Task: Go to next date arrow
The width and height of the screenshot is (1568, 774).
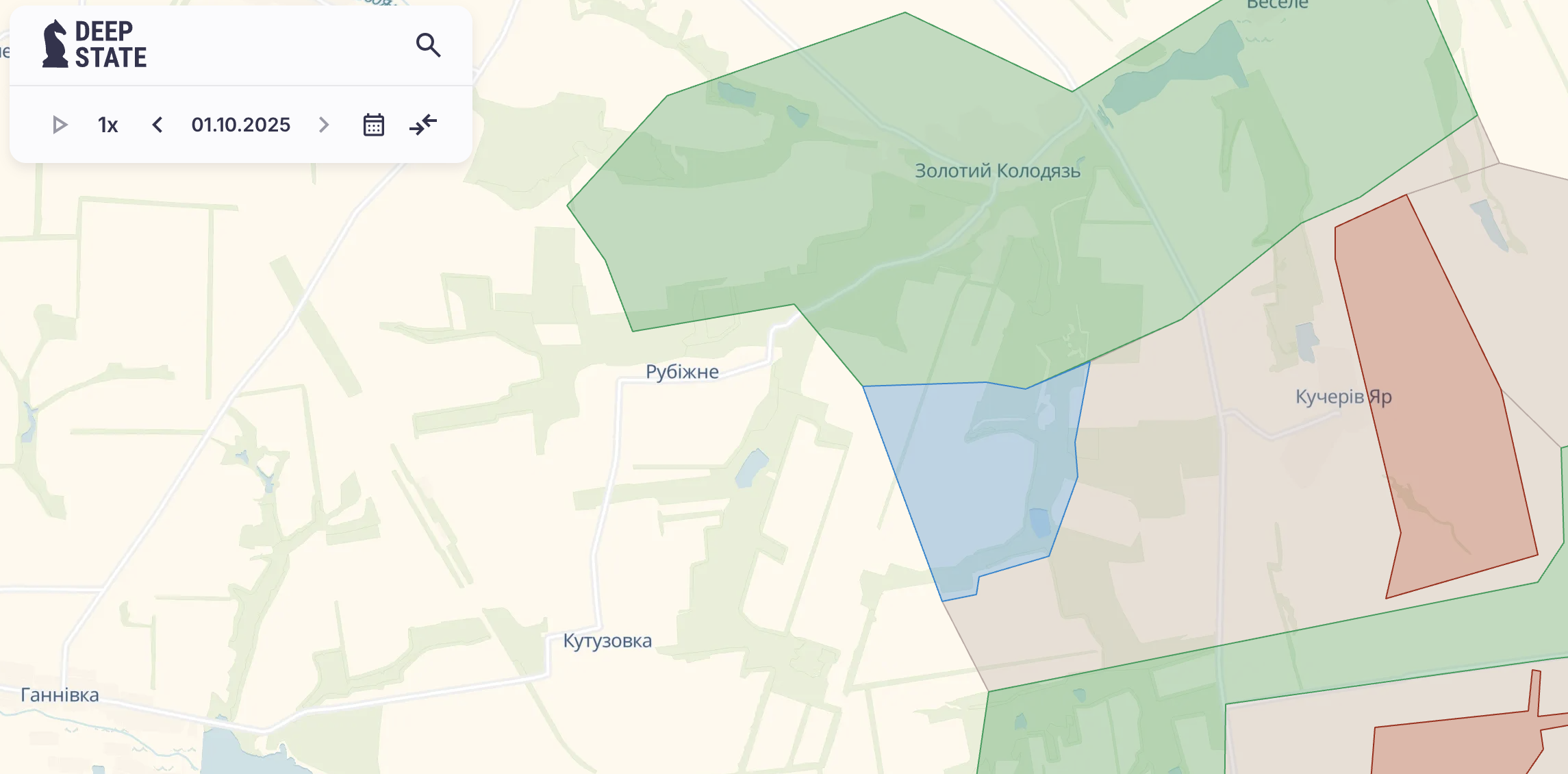Action: pyautogui.click(x=324, y=125)
